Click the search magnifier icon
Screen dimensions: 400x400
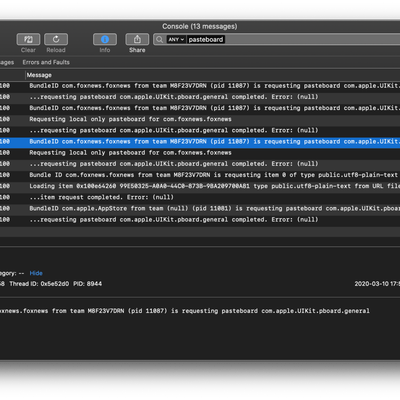160,40
